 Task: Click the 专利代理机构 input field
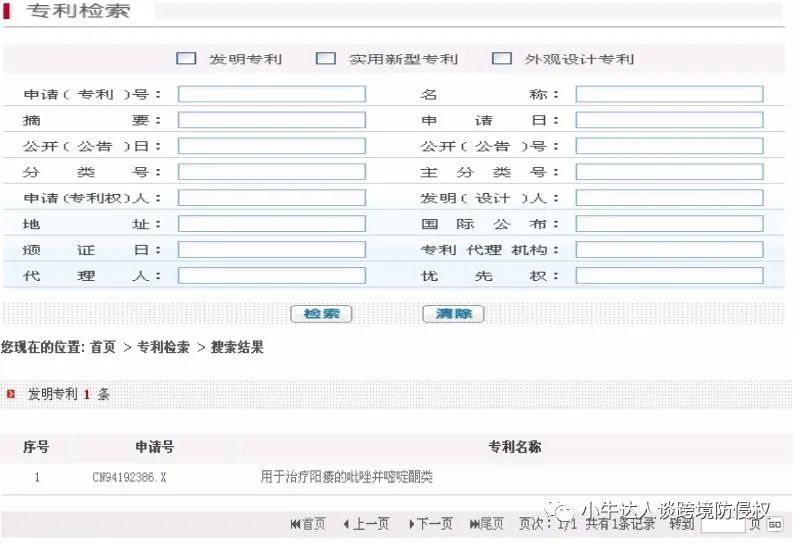click(x=669, y=249)
